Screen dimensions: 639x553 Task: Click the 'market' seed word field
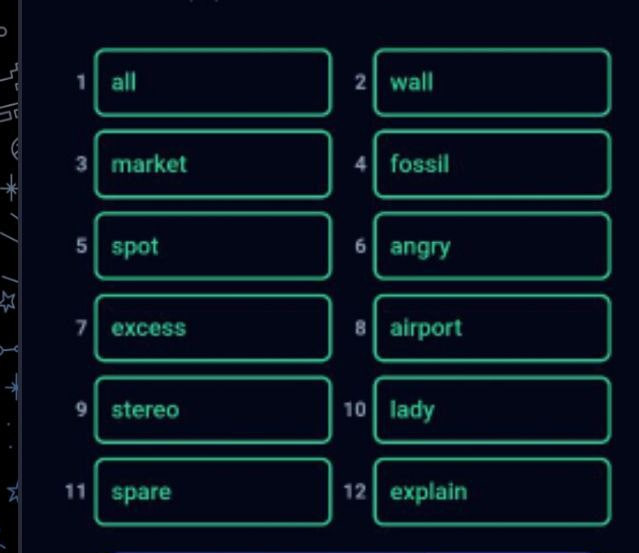[x=212, y=164]
